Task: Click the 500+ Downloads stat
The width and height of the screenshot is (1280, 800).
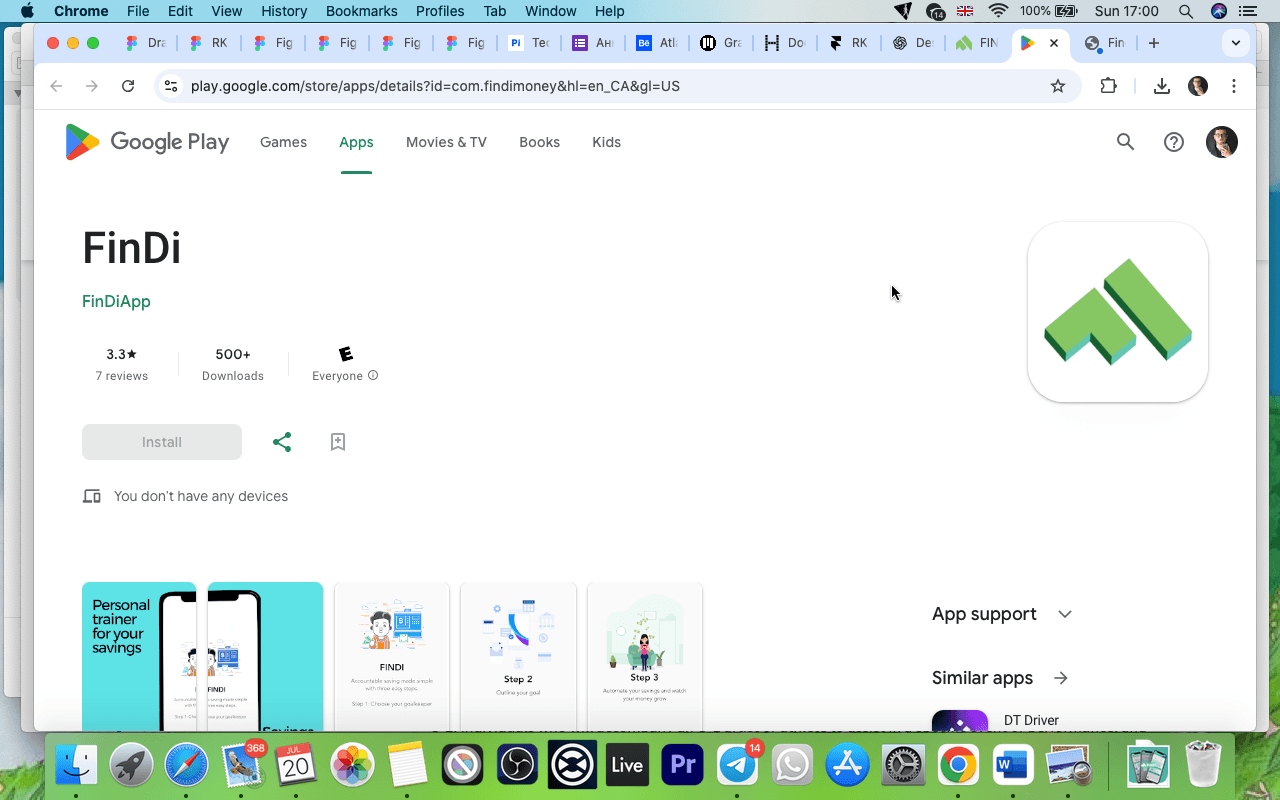Action: point(233,365)
